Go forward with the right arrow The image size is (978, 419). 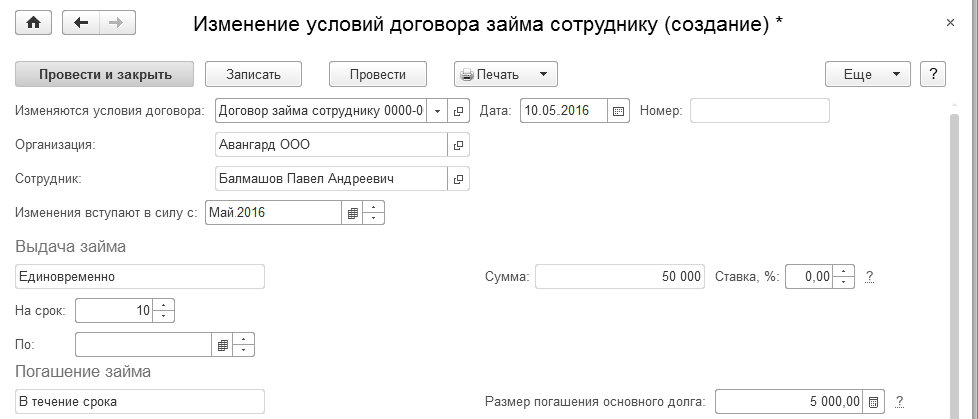tap(114, 23)
